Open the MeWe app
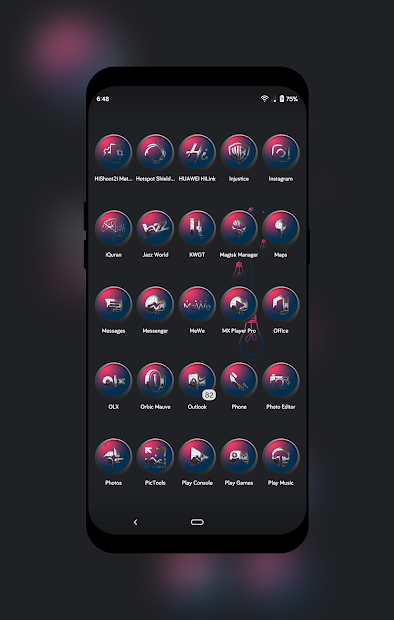Viewport: 394px width, 620px height. pos(197,304)
